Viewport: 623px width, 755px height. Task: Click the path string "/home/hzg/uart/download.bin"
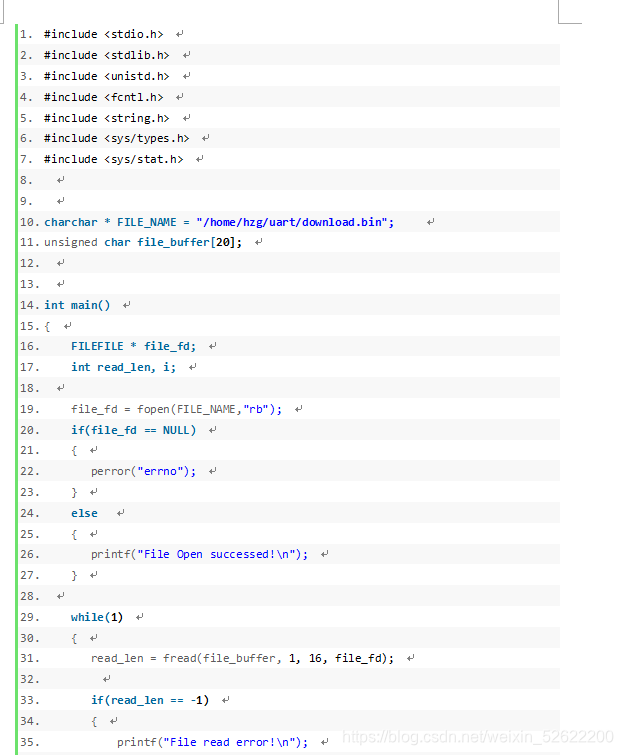(x=292, y=222)
